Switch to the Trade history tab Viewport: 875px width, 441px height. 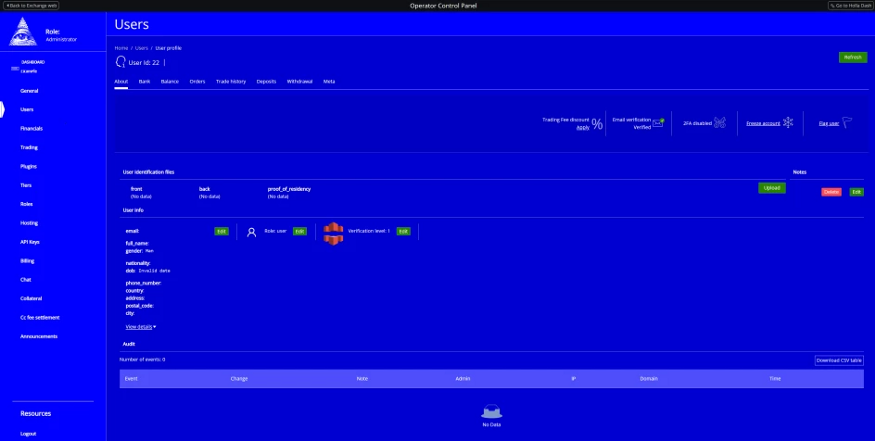coord(231,81)
